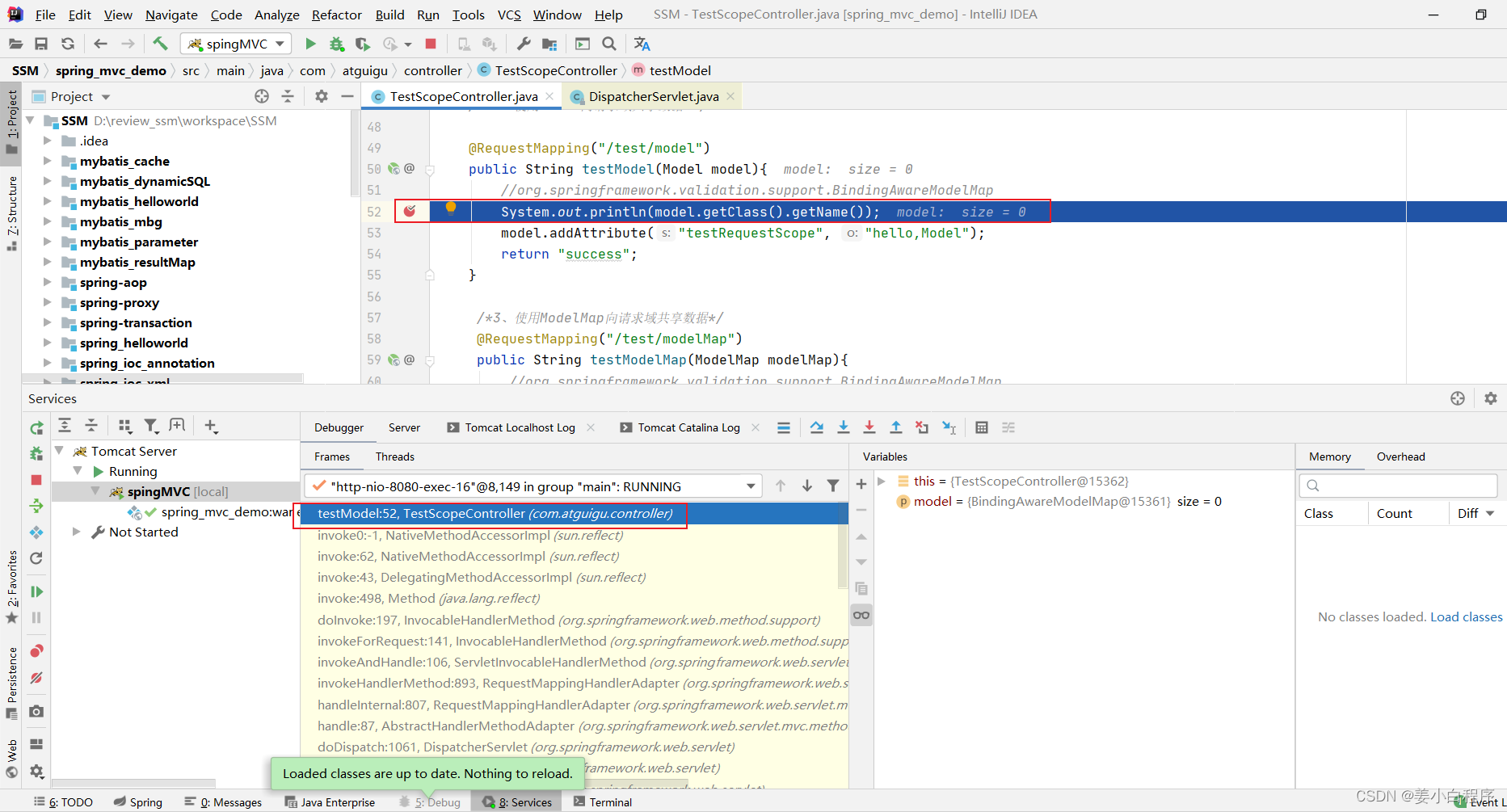Click the Step Into arrow icon

tap(843, 427)
